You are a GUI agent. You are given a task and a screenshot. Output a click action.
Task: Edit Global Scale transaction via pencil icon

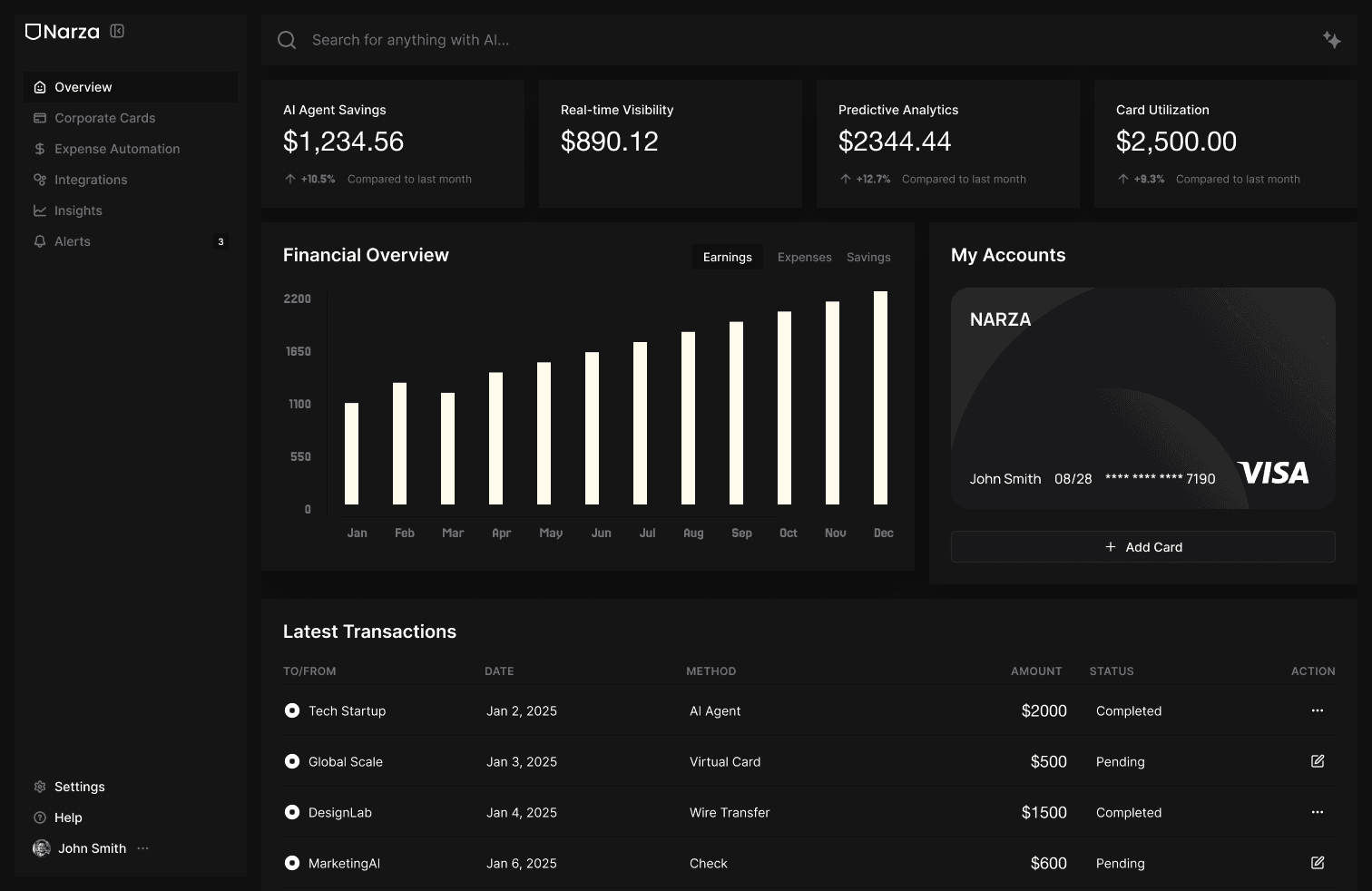point(1318,761)
